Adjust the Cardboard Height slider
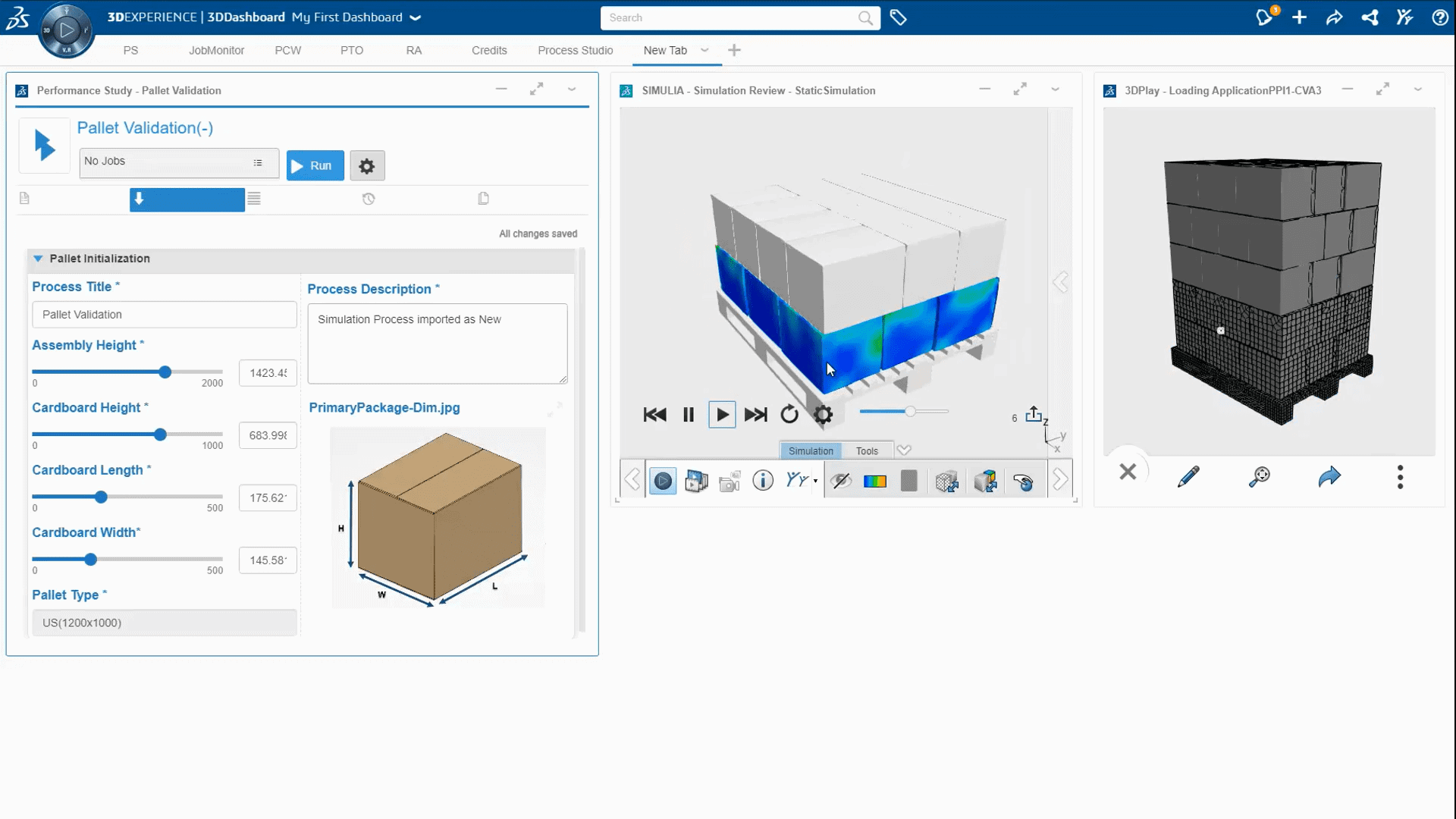1456x819 pixels. pos(160,435)
